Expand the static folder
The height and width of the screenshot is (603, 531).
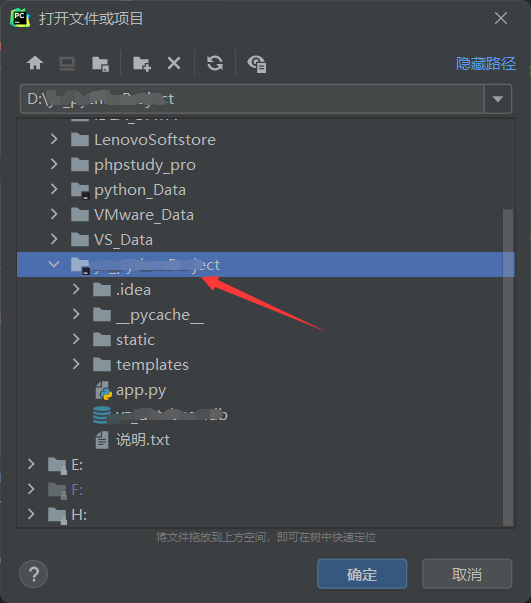[x=76, y=339]
